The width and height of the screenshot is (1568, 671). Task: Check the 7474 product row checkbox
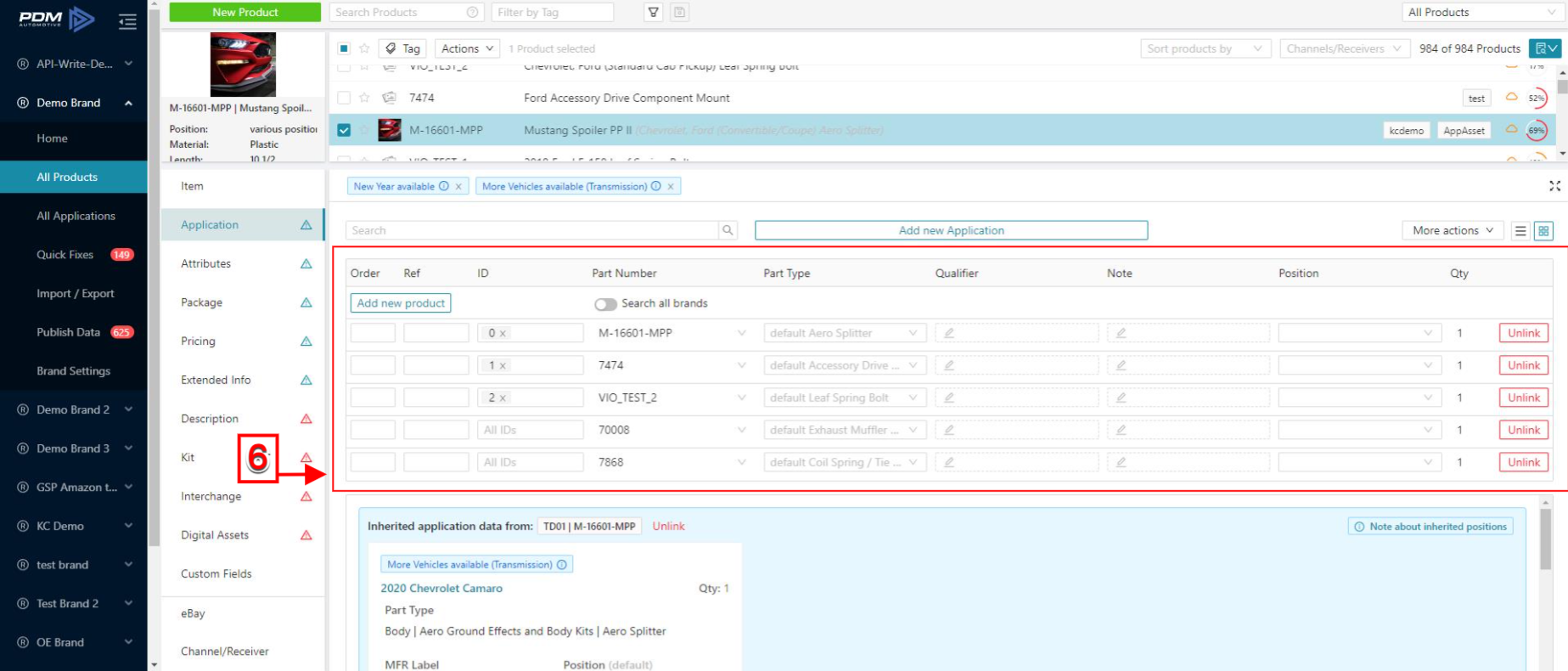344,98
